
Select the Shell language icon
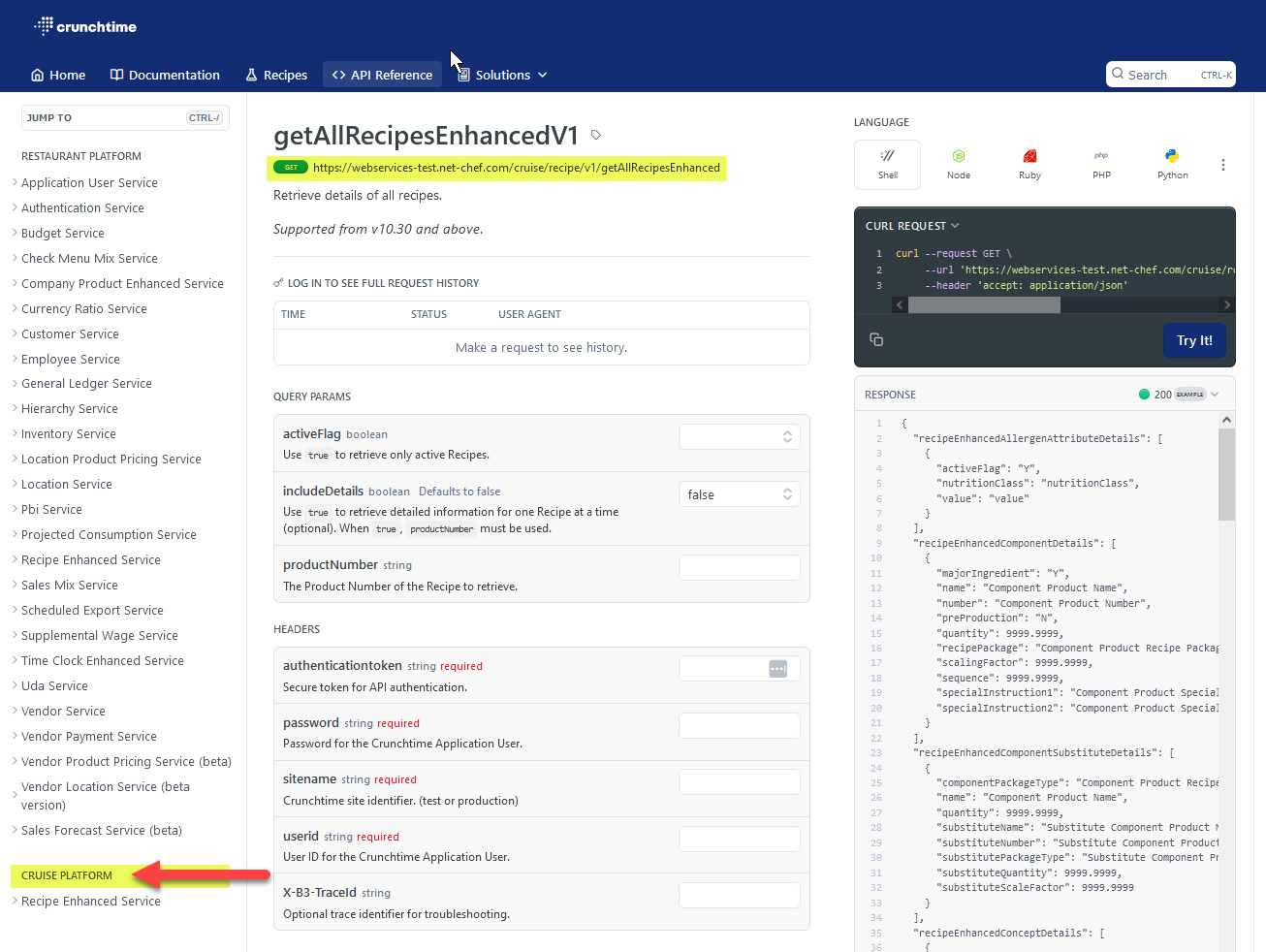[888, 164]
